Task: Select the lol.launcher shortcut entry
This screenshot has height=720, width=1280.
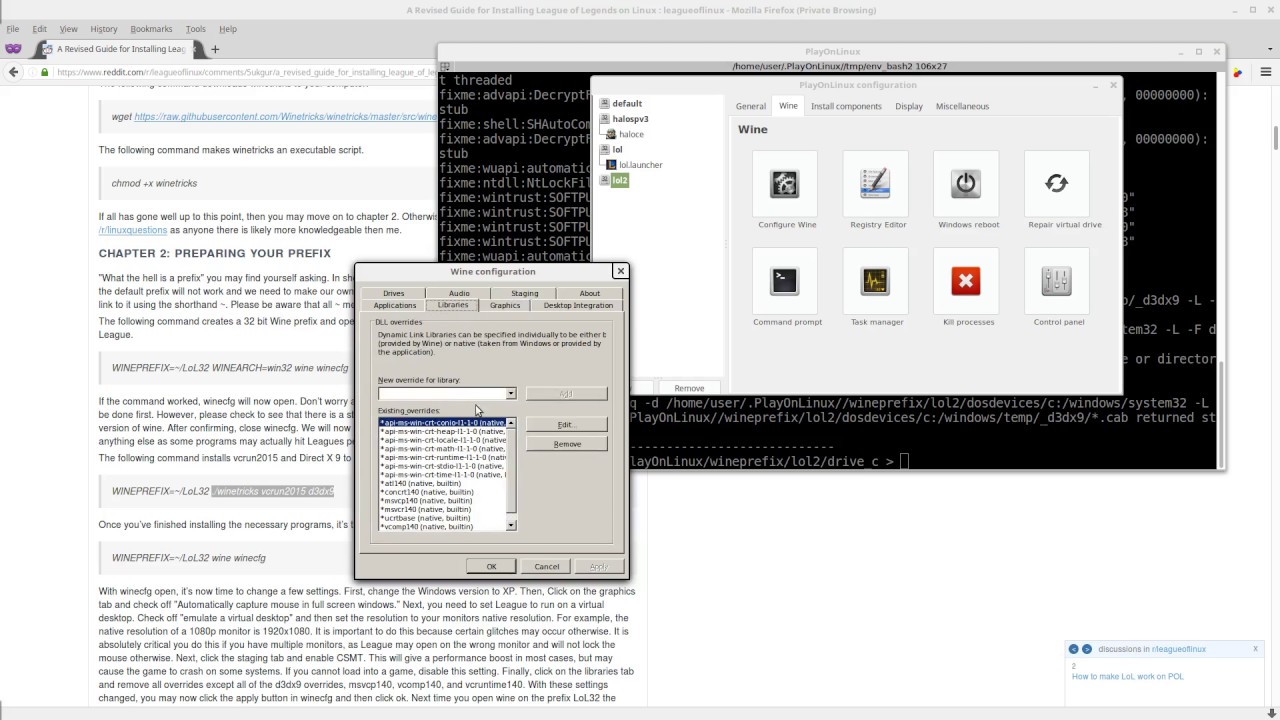Action: (640, 165)
